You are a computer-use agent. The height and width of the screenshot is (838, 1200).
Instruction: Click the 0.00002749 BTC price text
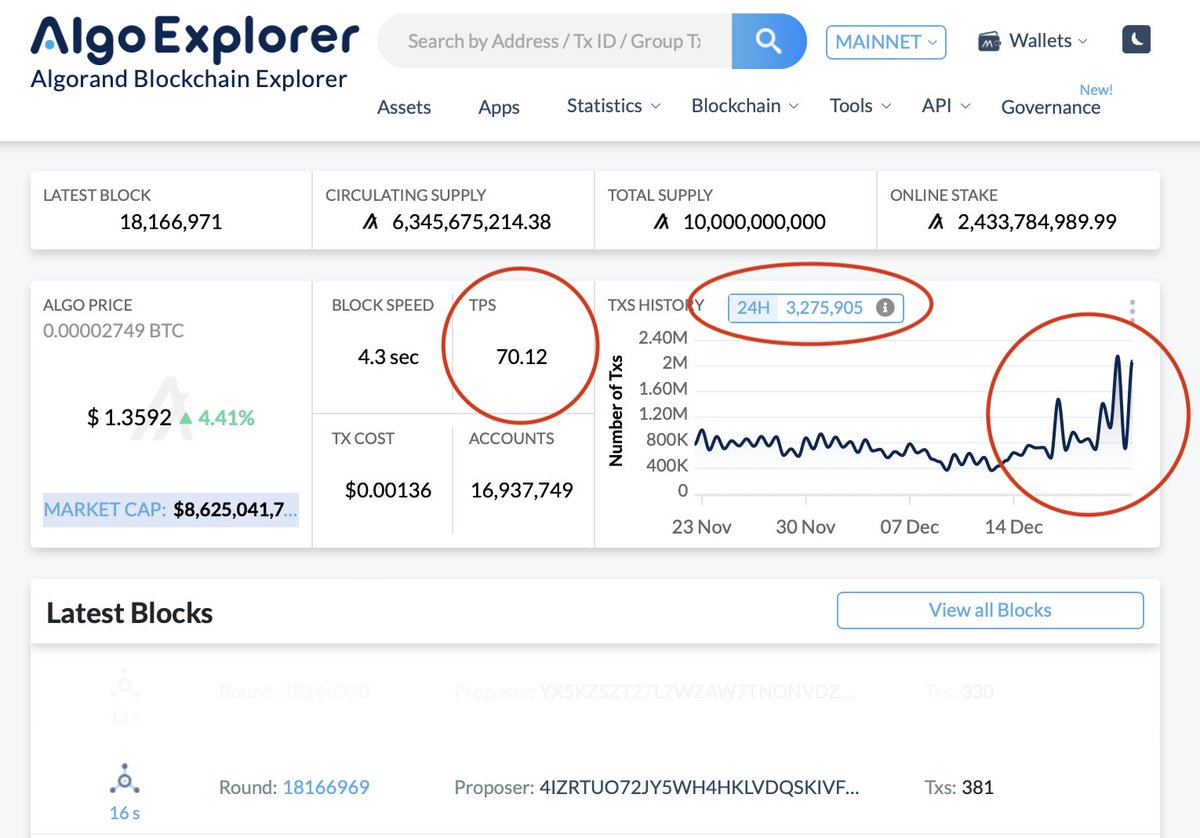click(x=113, y=331)
